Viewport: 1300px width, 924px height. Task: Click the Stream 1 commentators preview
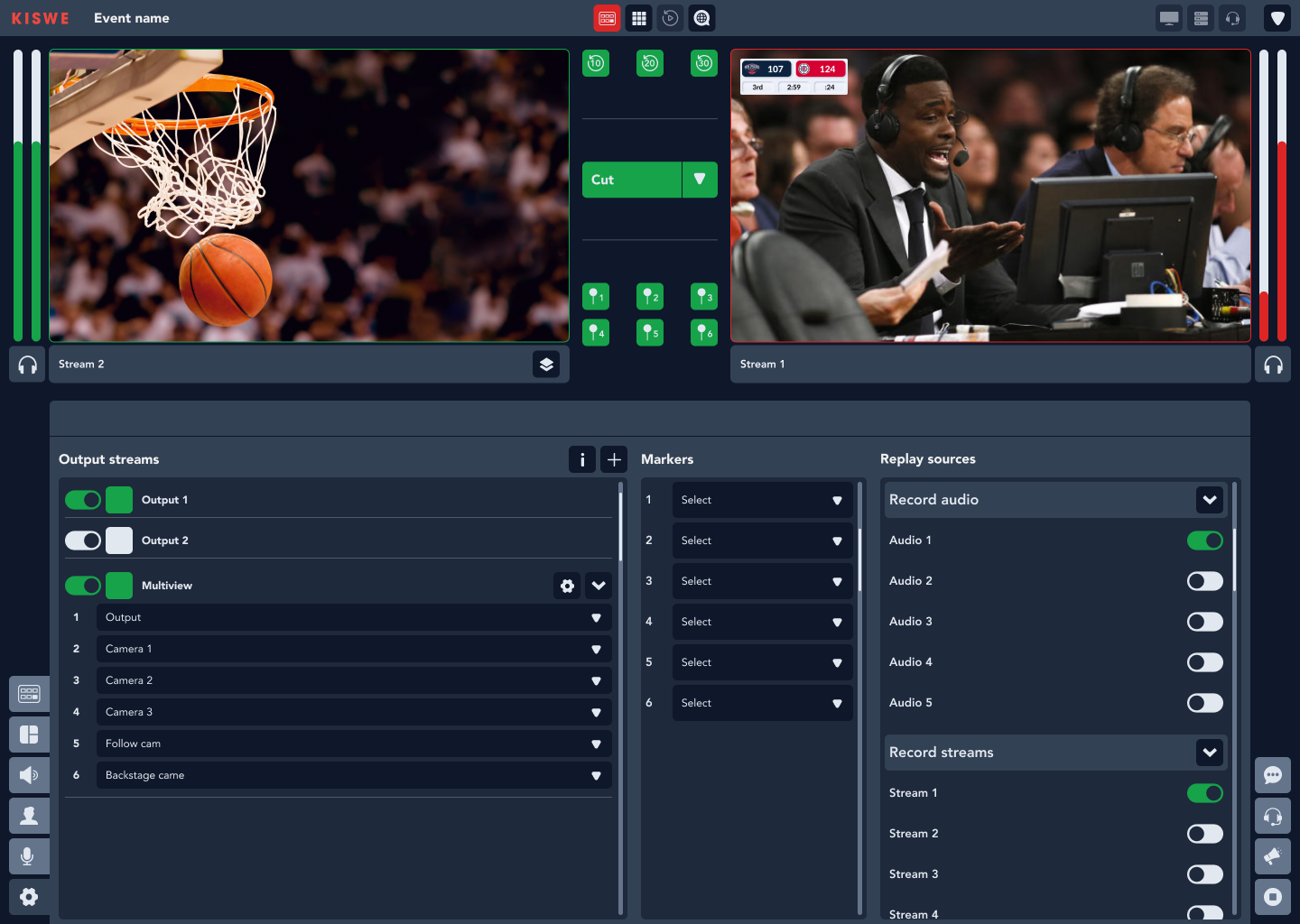pos(990,196)
